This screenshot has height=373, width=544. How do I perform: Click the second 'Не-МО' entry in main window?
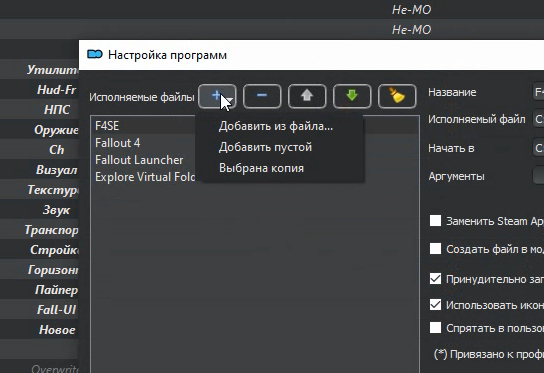(x=411, y=29)
